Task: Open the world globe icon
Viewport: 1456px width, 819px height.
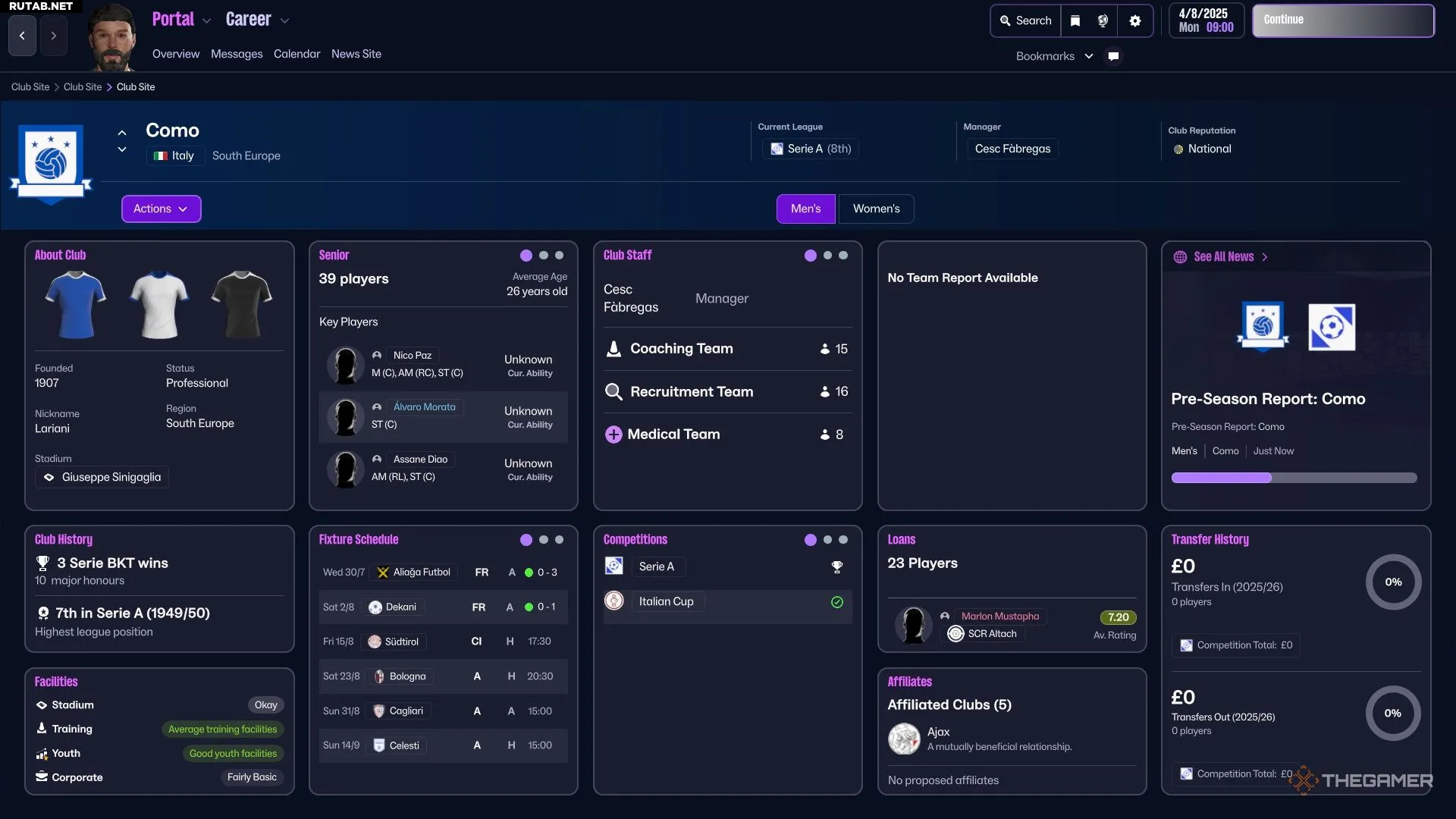Action: point(1103,20)
